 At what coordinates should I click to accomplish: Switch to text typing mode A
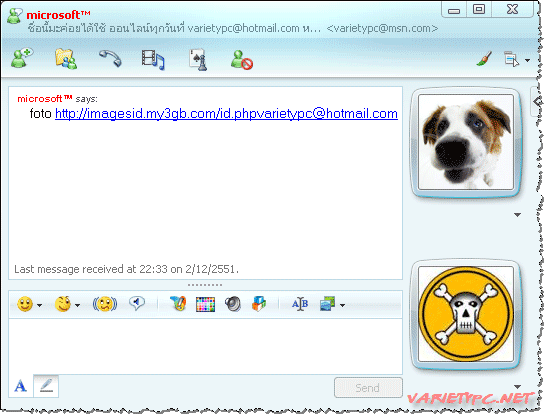[x=20, y=386]
